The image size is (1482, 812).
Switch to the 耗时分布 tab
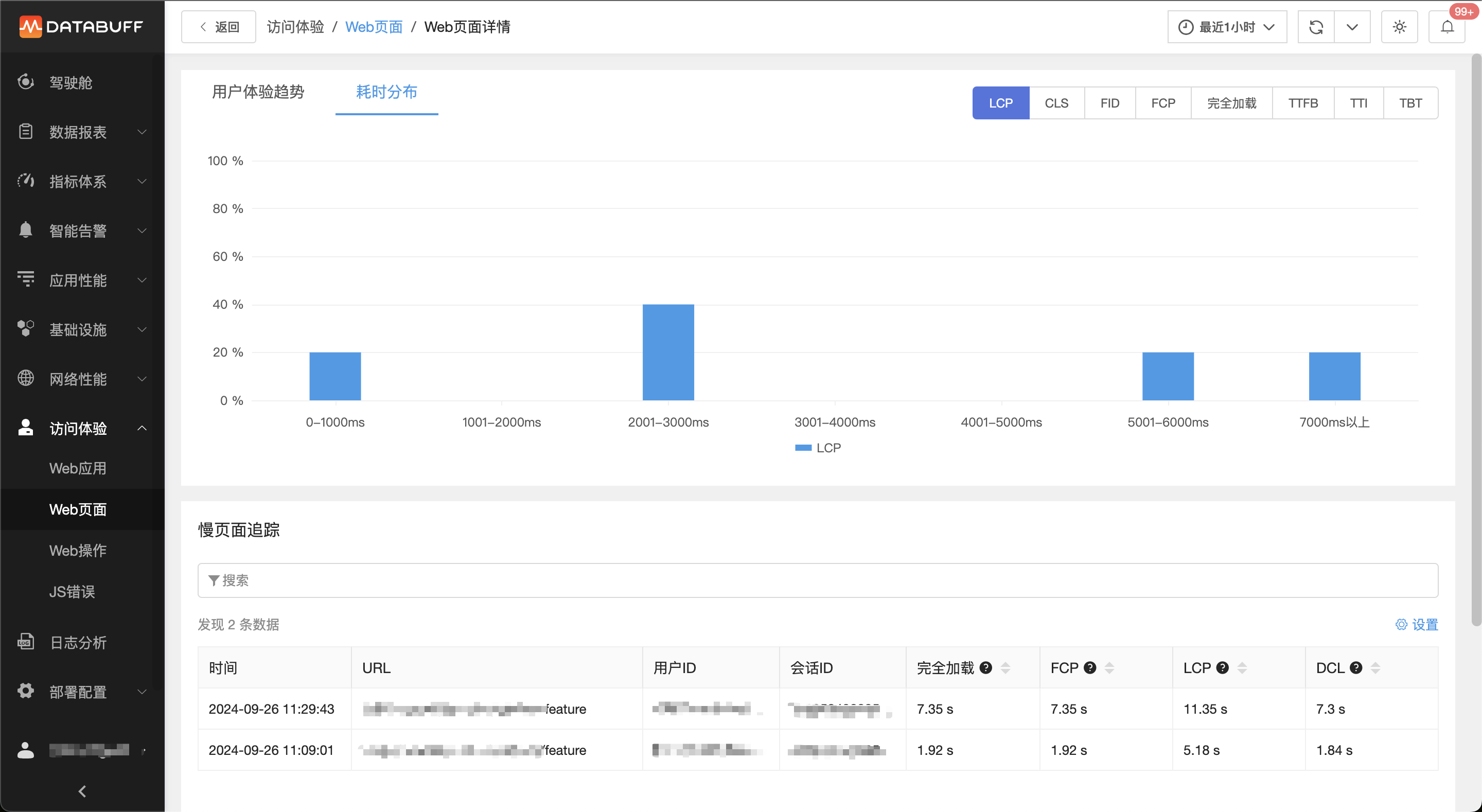[386, 92]
